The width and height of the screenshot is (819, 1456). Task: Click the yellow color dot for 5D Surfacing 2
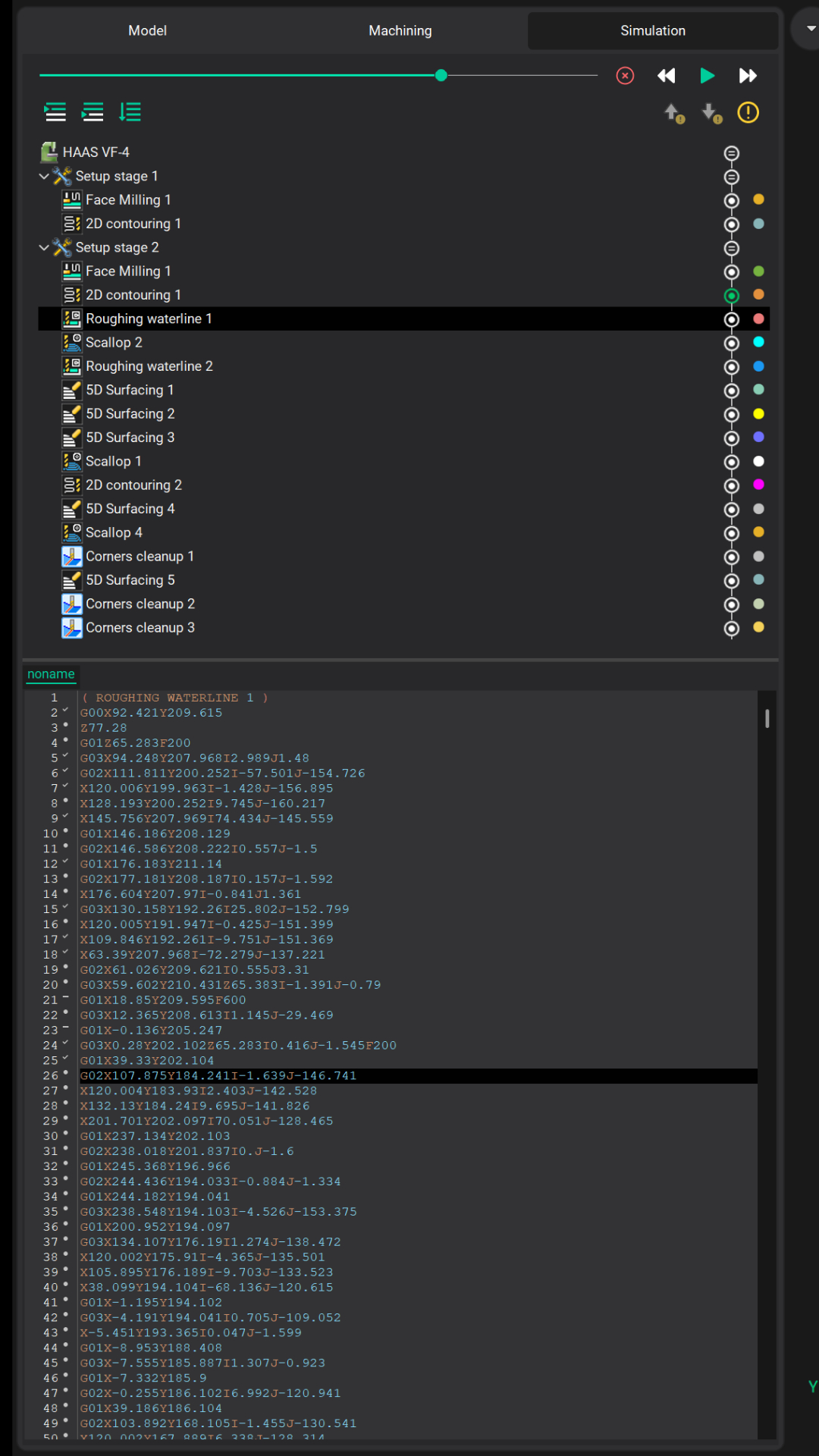(x=758, y=414)
